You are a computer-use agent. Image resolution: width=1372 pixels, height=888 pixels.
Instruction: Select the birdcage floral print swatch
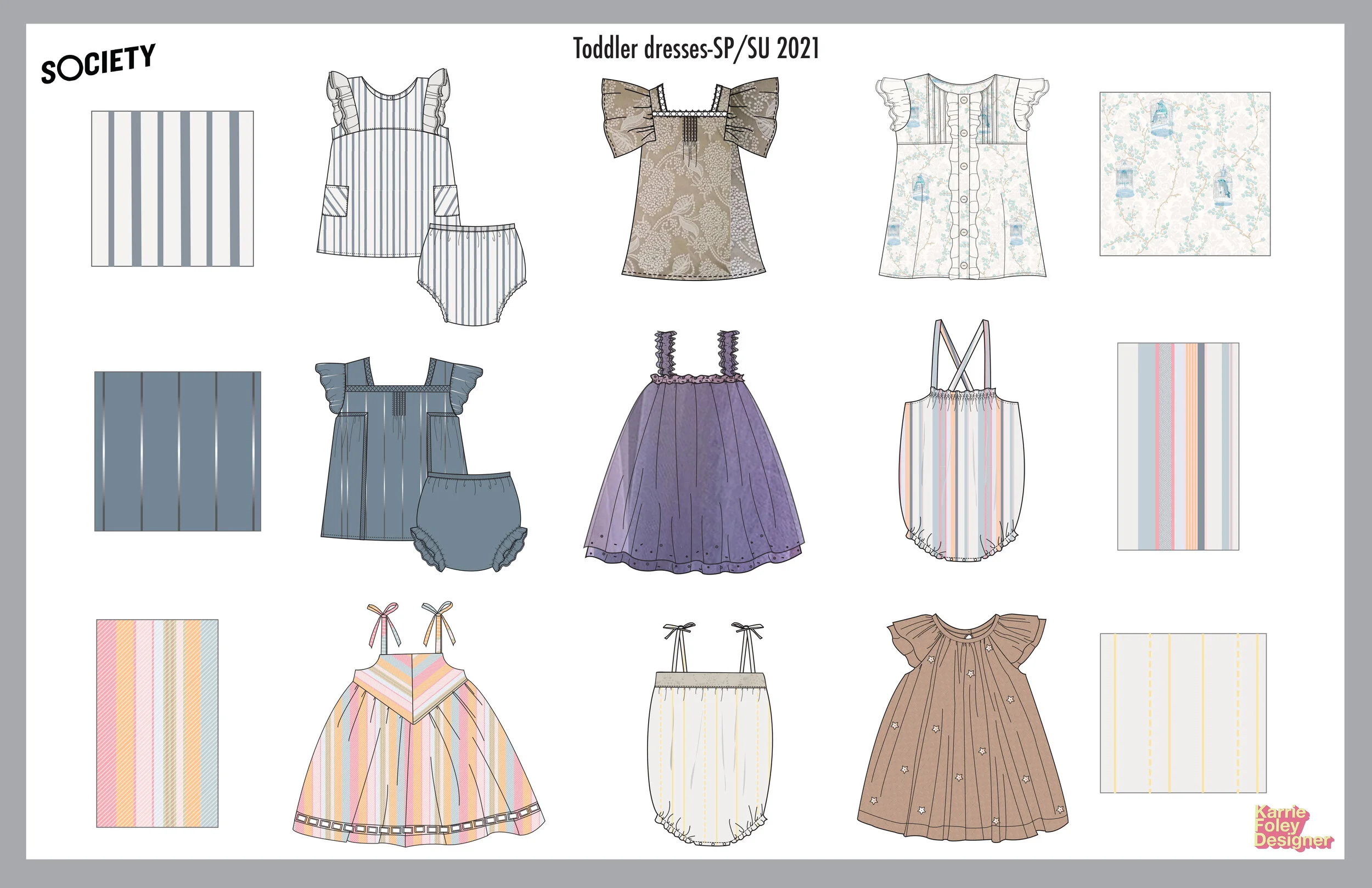point(1185,173)
